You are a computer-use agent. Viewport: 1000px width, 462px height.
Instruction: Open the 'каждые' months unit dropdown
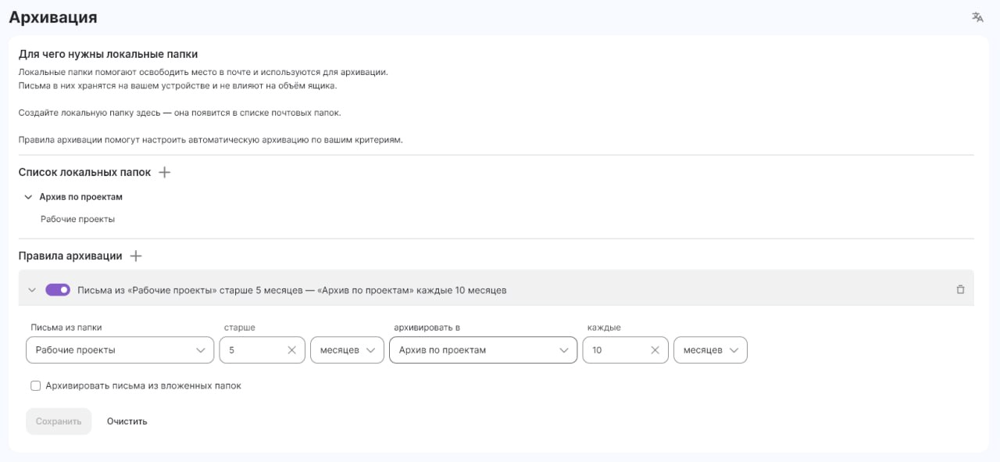coord(710,350)
